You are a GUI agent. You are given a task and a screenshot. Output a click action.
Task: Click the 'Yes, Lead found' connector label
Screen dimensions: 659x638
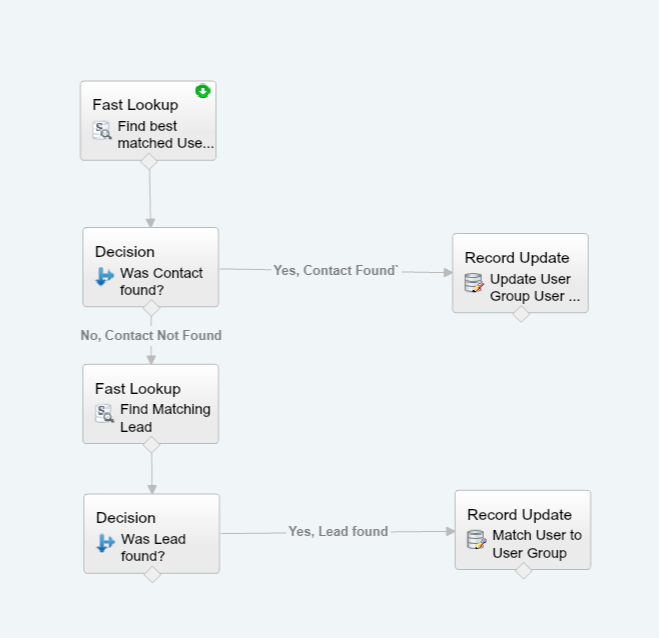coord(338,531)
